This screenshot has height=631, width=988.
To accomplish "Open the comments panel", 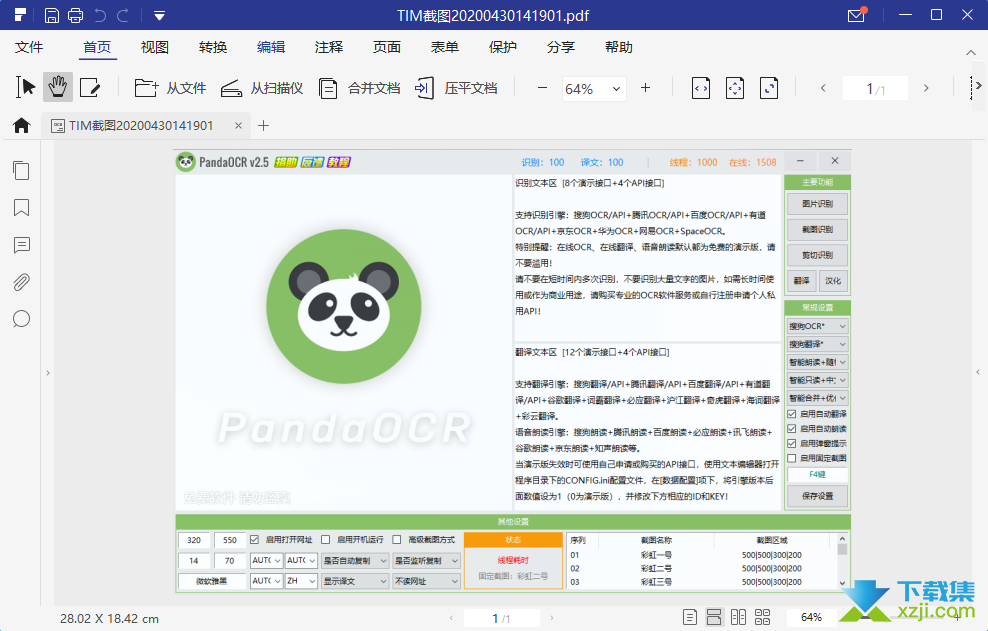I will pos(21,245).
